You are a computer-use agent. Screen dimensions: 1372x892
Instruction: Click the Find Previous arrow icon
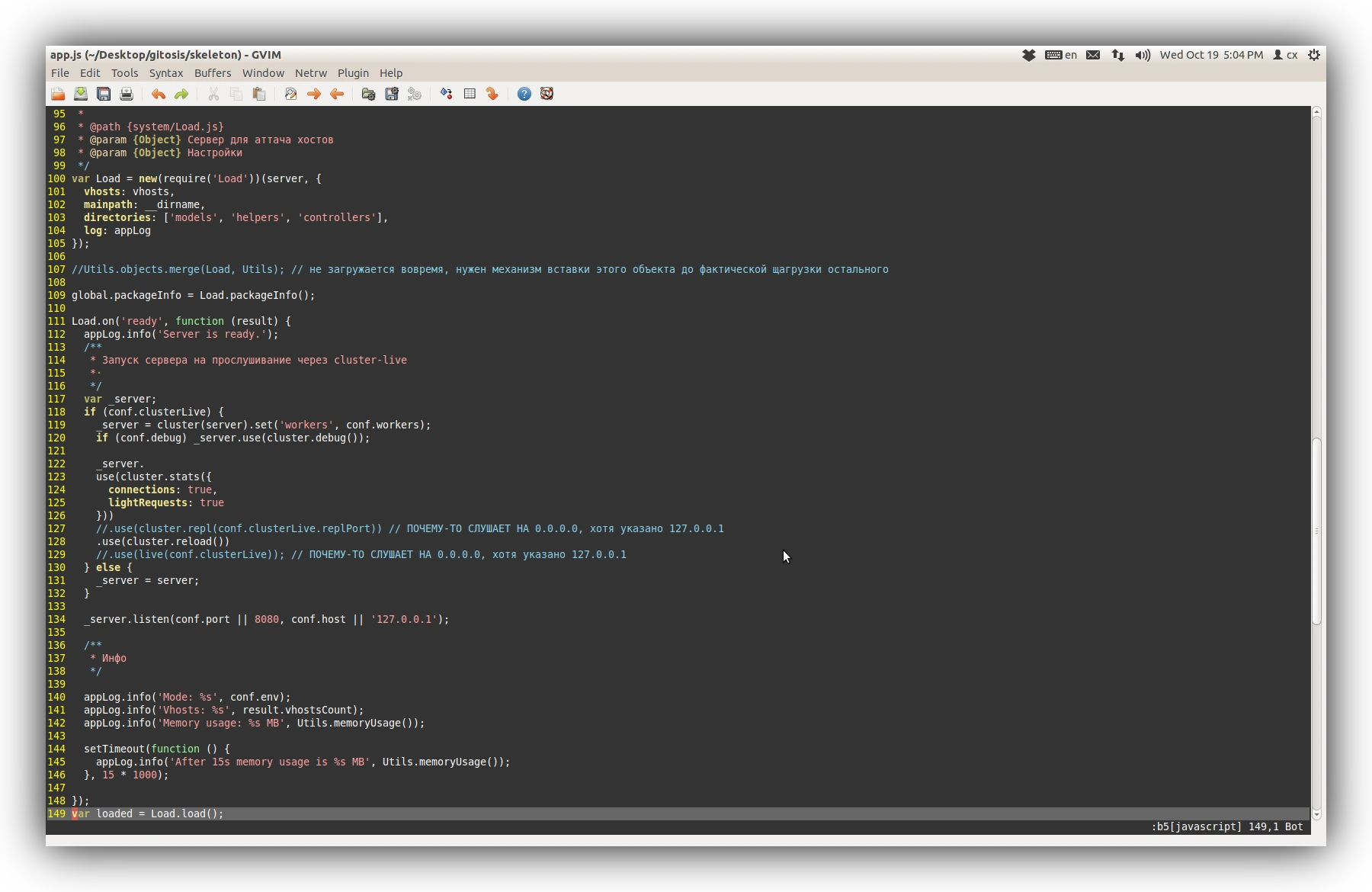pos(337,94)
